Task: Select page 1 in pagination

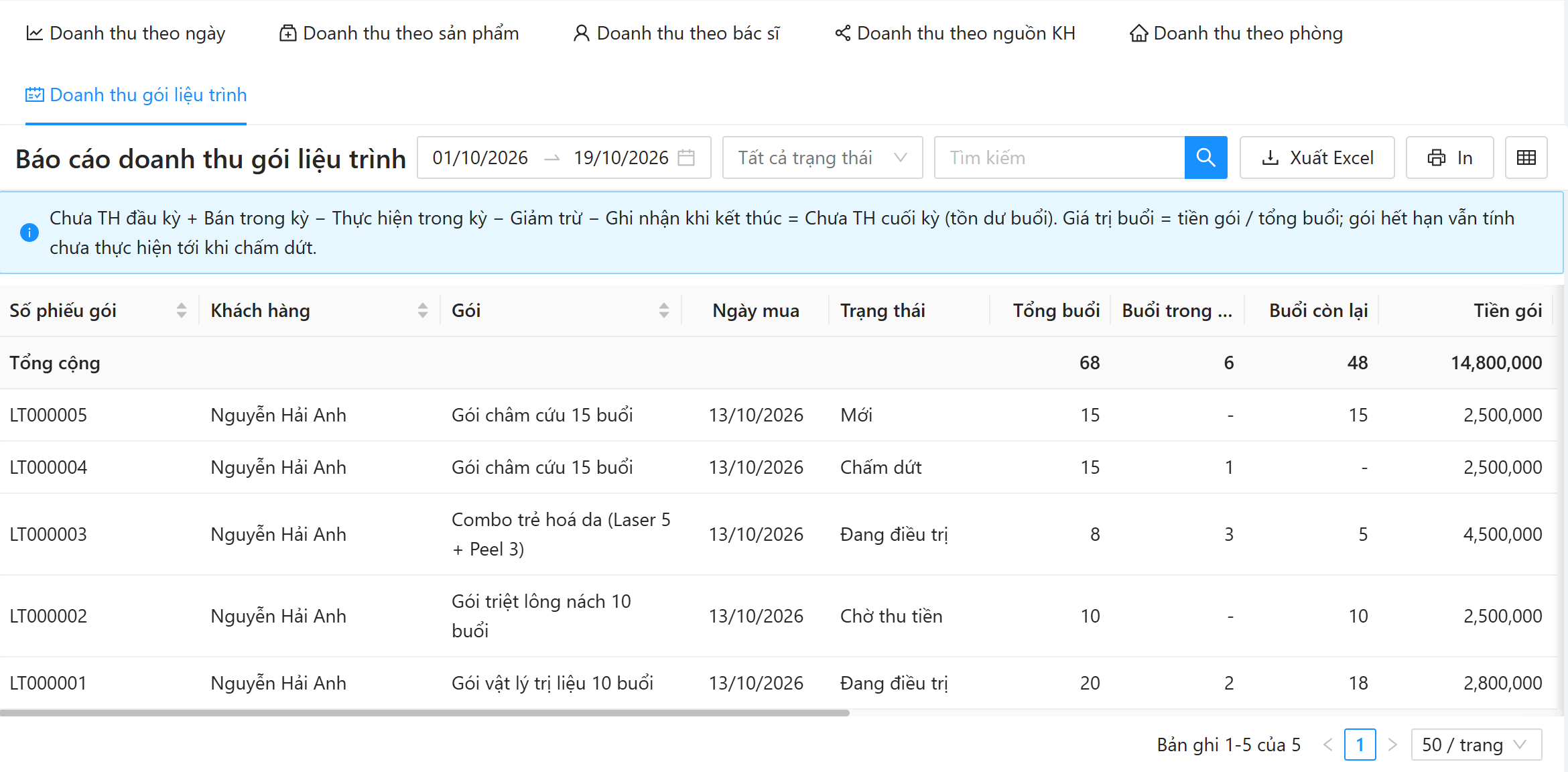Action: [1360, 745]
